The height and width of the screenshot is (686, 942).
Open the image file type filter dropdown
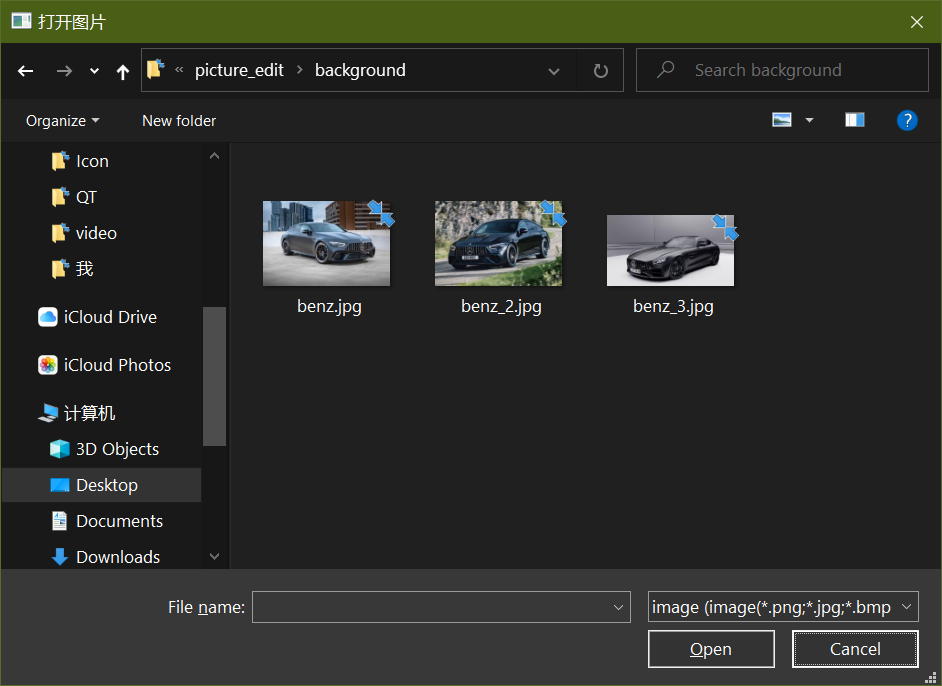pyautogui.click(x=783, y=607)
